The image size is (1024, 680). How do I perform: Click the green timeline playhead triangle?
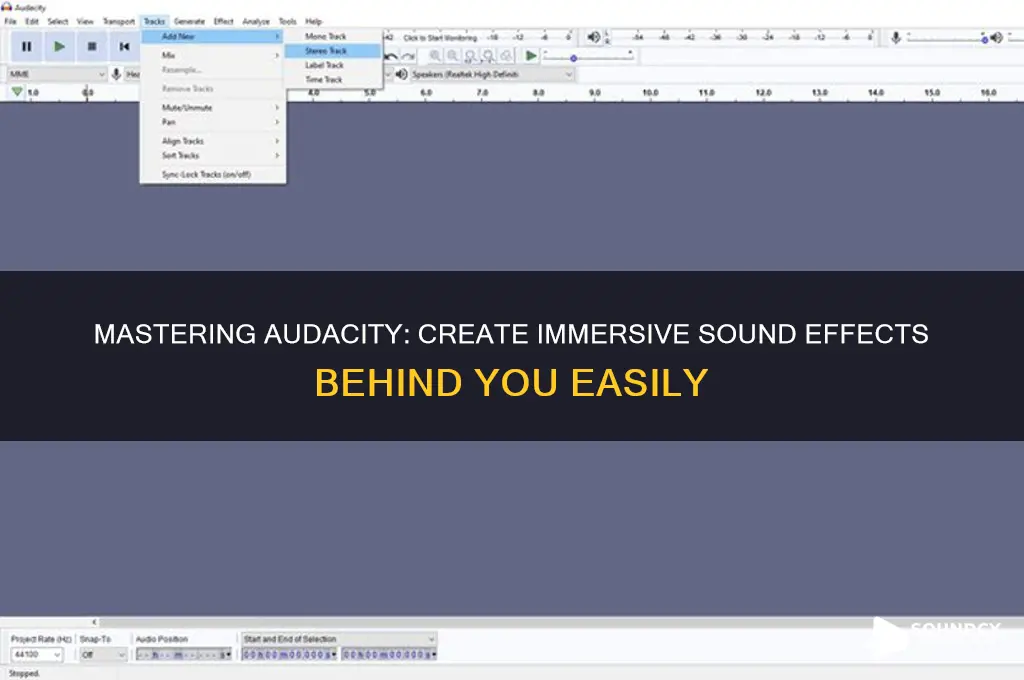pyautogui.click(x=17, y=92)
